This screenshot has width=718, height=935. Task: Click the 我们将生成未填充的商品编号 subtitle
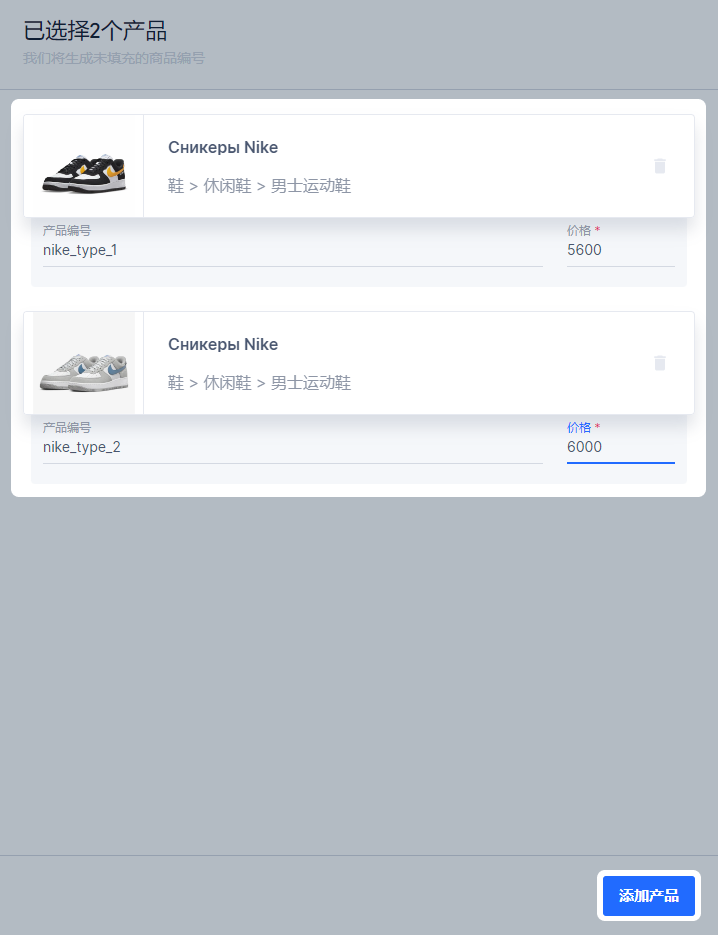(114, 59)
